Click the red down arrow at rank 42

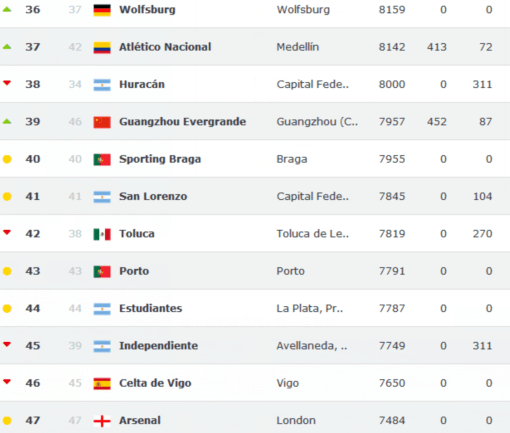(x=7, y=232)
